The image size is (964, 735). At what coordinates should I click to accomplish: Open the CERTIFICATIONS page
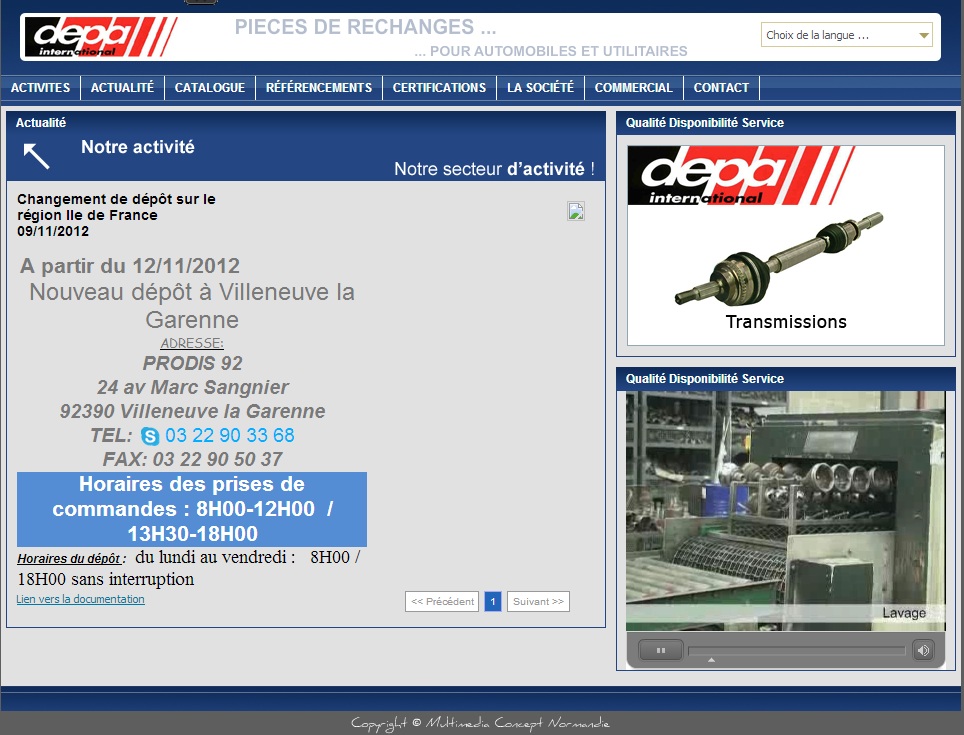point(439,88)
